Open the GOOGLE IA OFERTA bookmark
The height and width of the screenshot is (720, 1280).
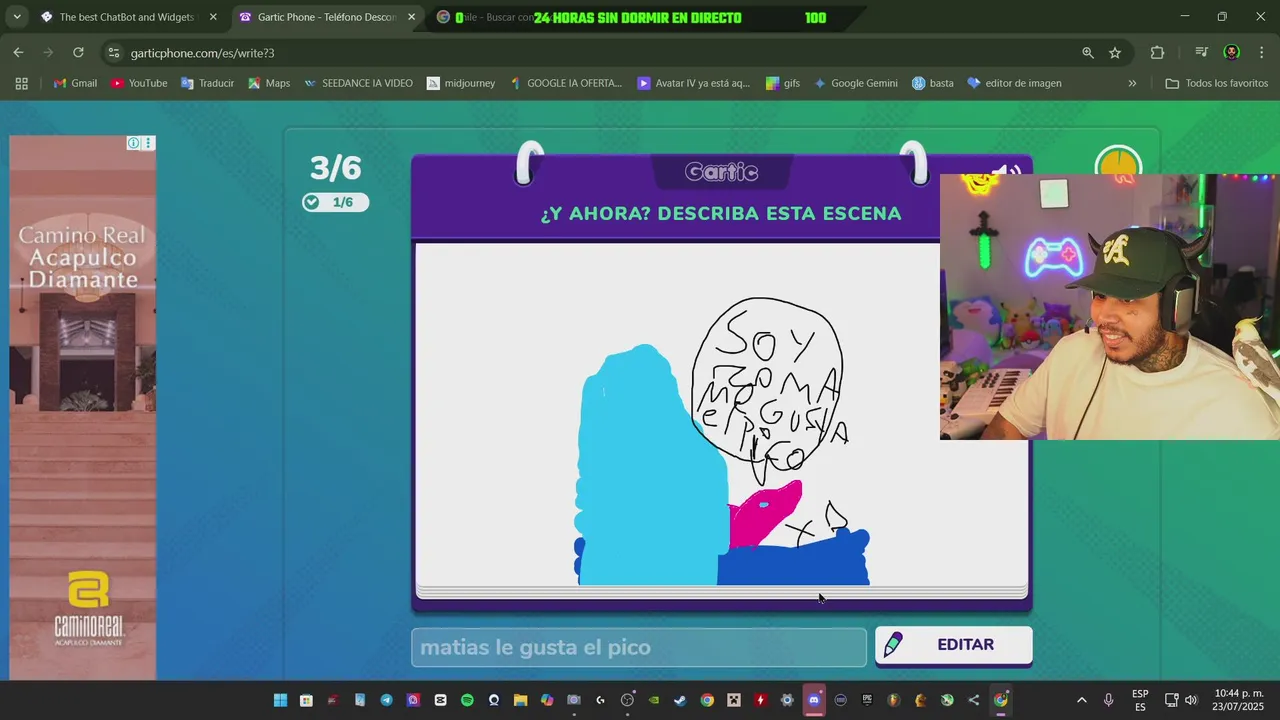pyautogui.click(x=565, y=83)
